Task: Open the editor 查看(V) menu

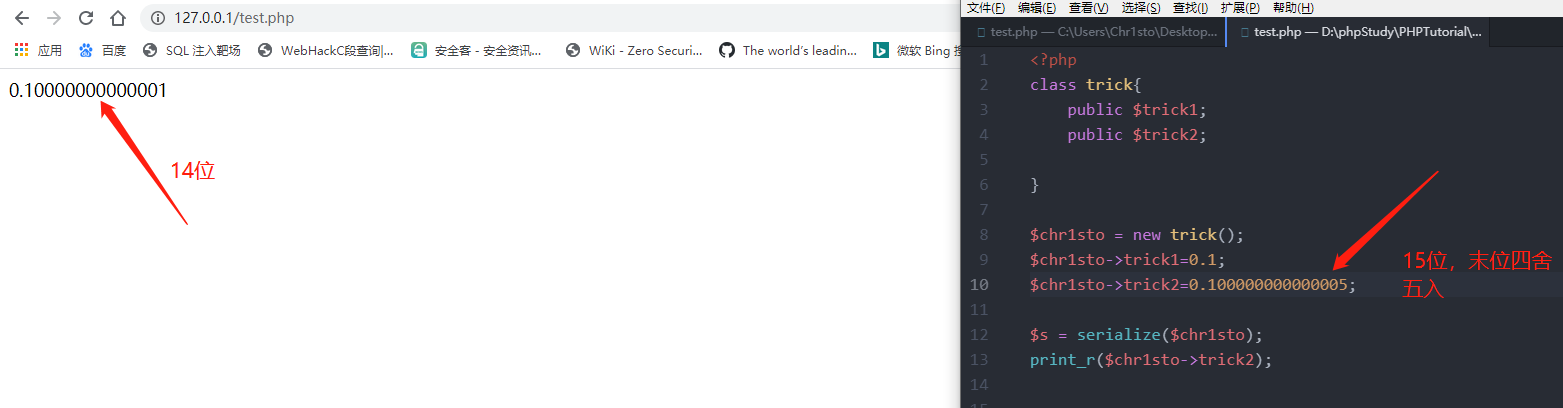Action: [x=1089, y=8]
